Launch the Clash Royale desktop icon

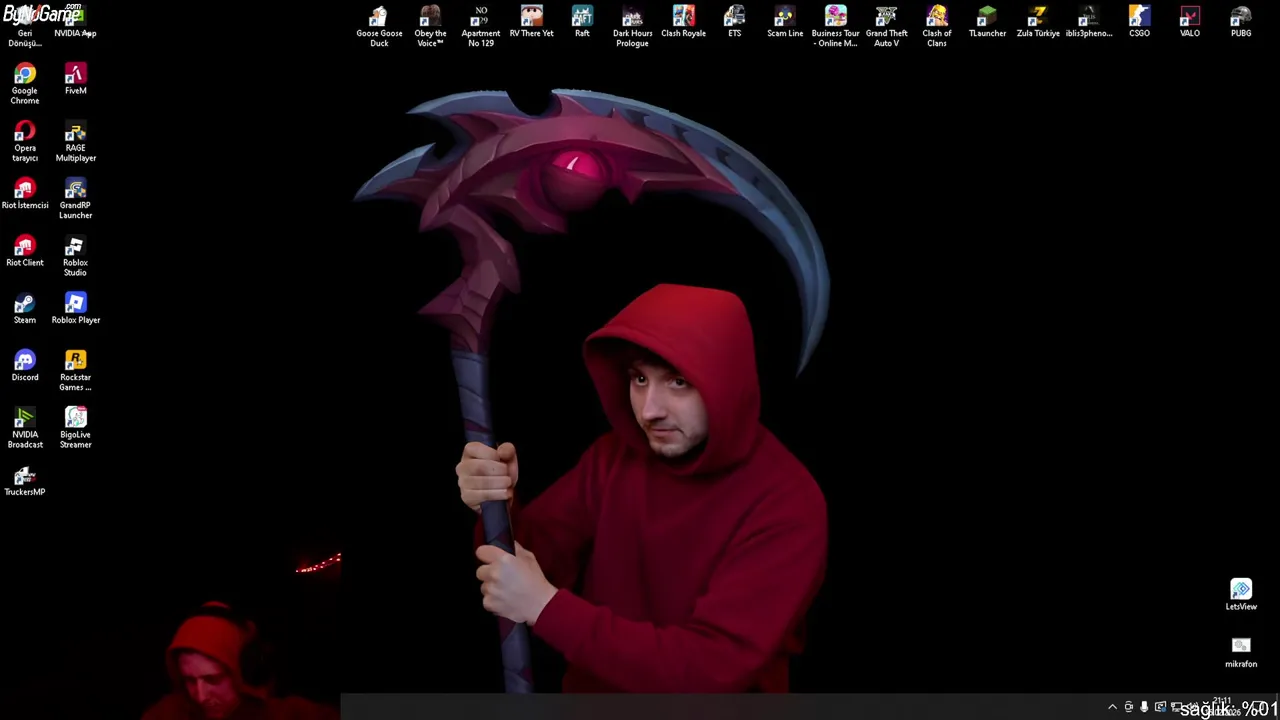683,22
